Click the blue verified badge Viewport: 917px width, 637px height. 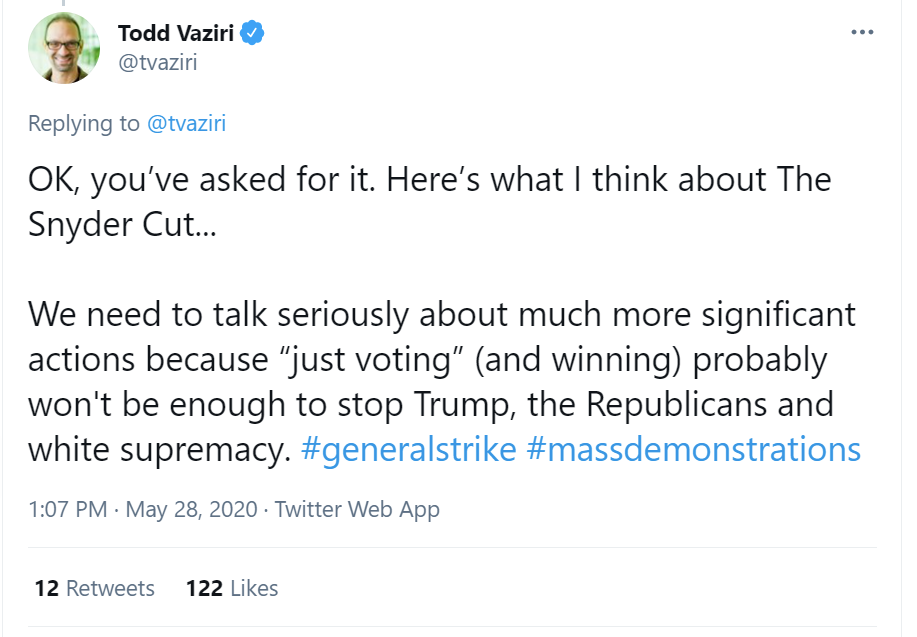coord(253,33)
